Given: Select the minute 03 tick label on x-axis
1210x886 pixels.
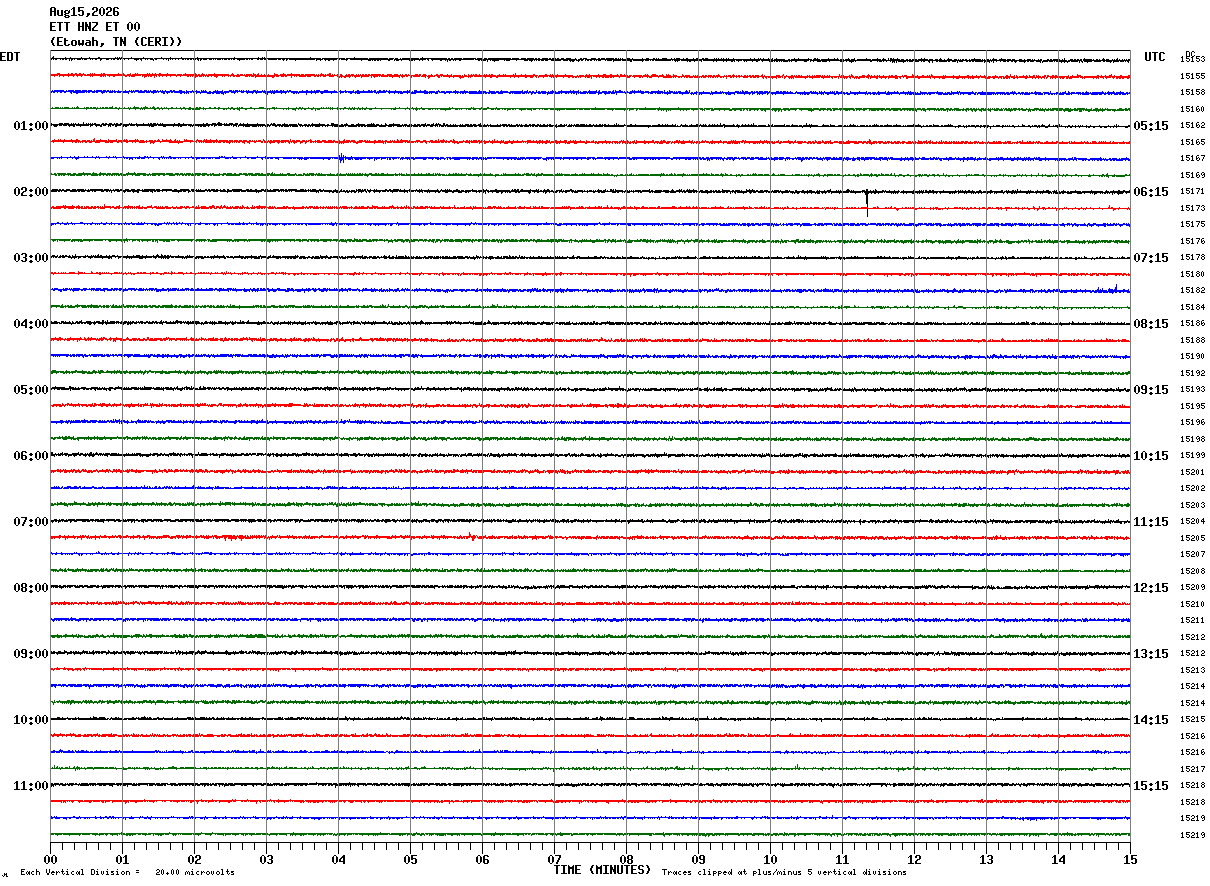Looking at the screenshot, I should 266,859.
